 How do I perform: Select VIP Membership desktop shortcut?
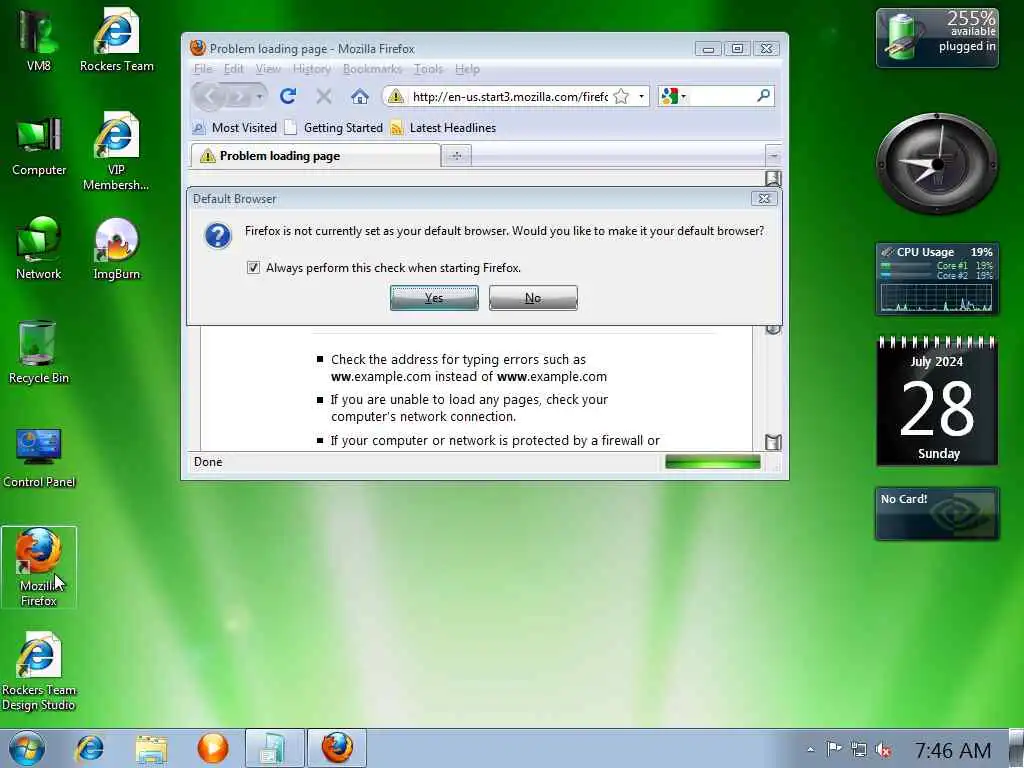click(x=116, y=152)
